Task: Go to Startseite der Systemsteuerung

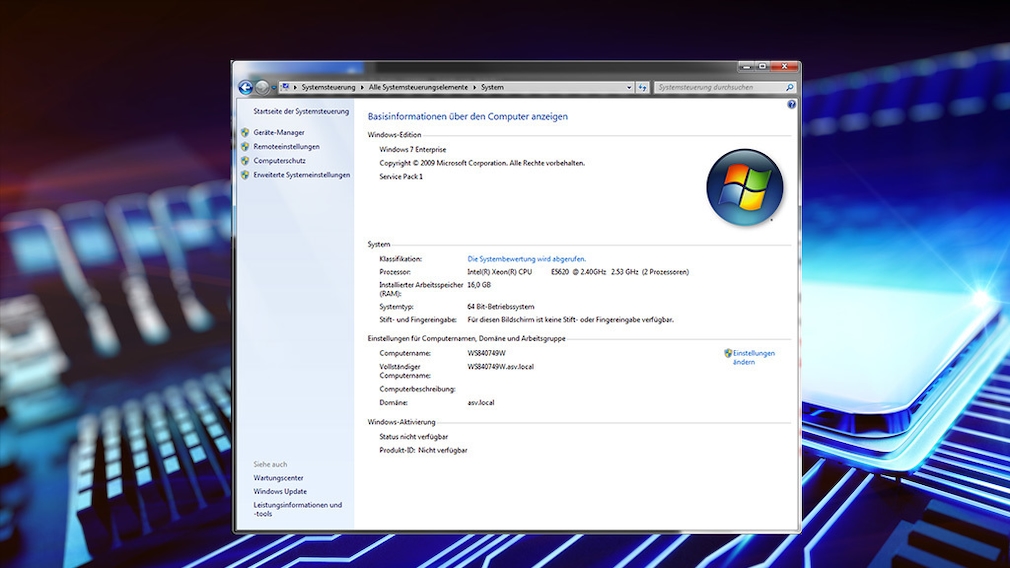Action: pyautogui.click(x=301, y=112)
